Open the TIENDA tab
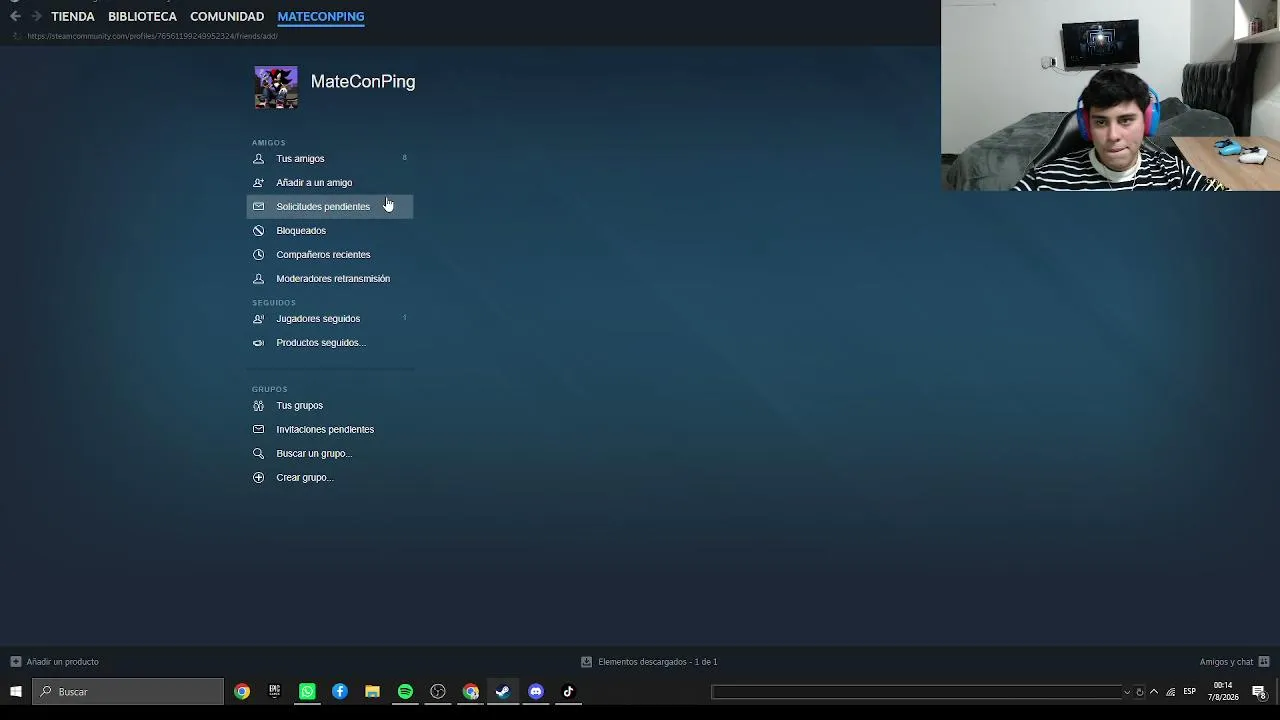This screenshot has width=1280, height=720. click(73, 16)
